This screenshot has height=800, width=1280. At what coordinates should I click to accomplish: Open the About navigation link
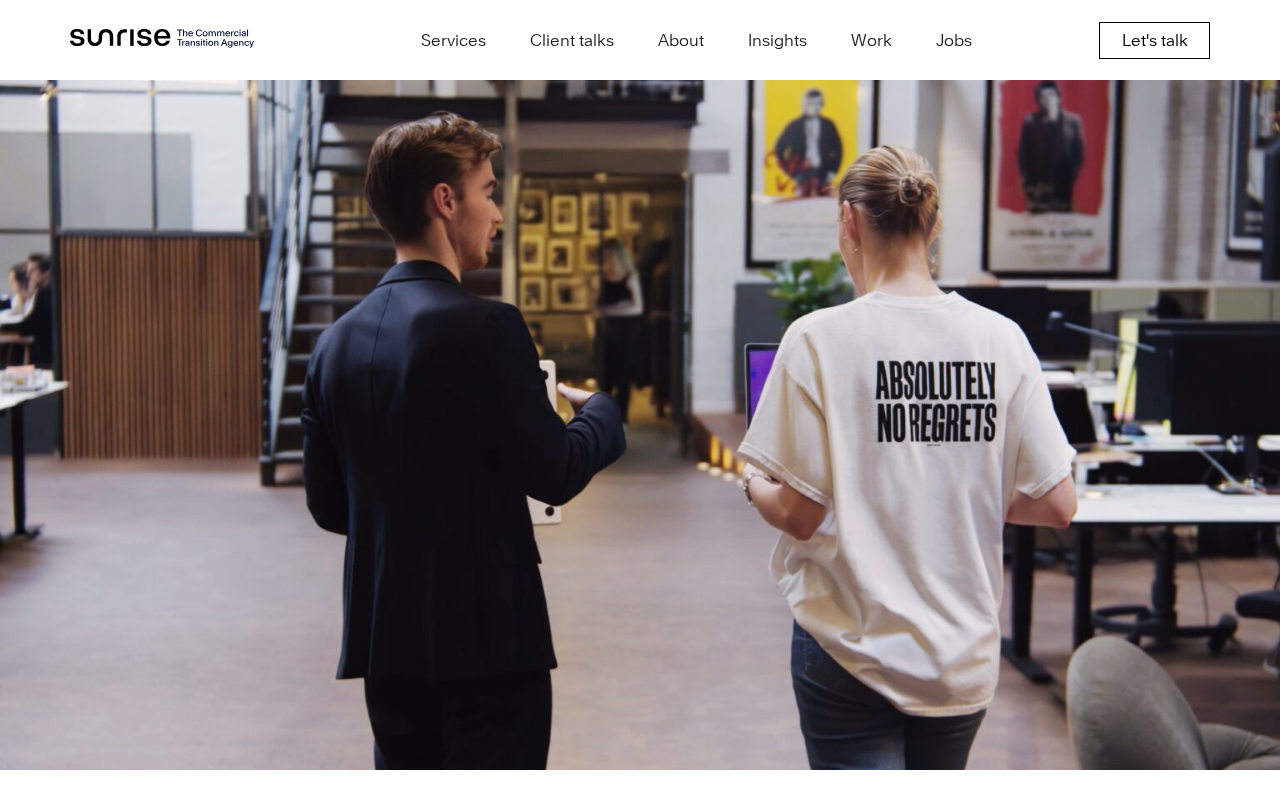[x=681, y=40]
